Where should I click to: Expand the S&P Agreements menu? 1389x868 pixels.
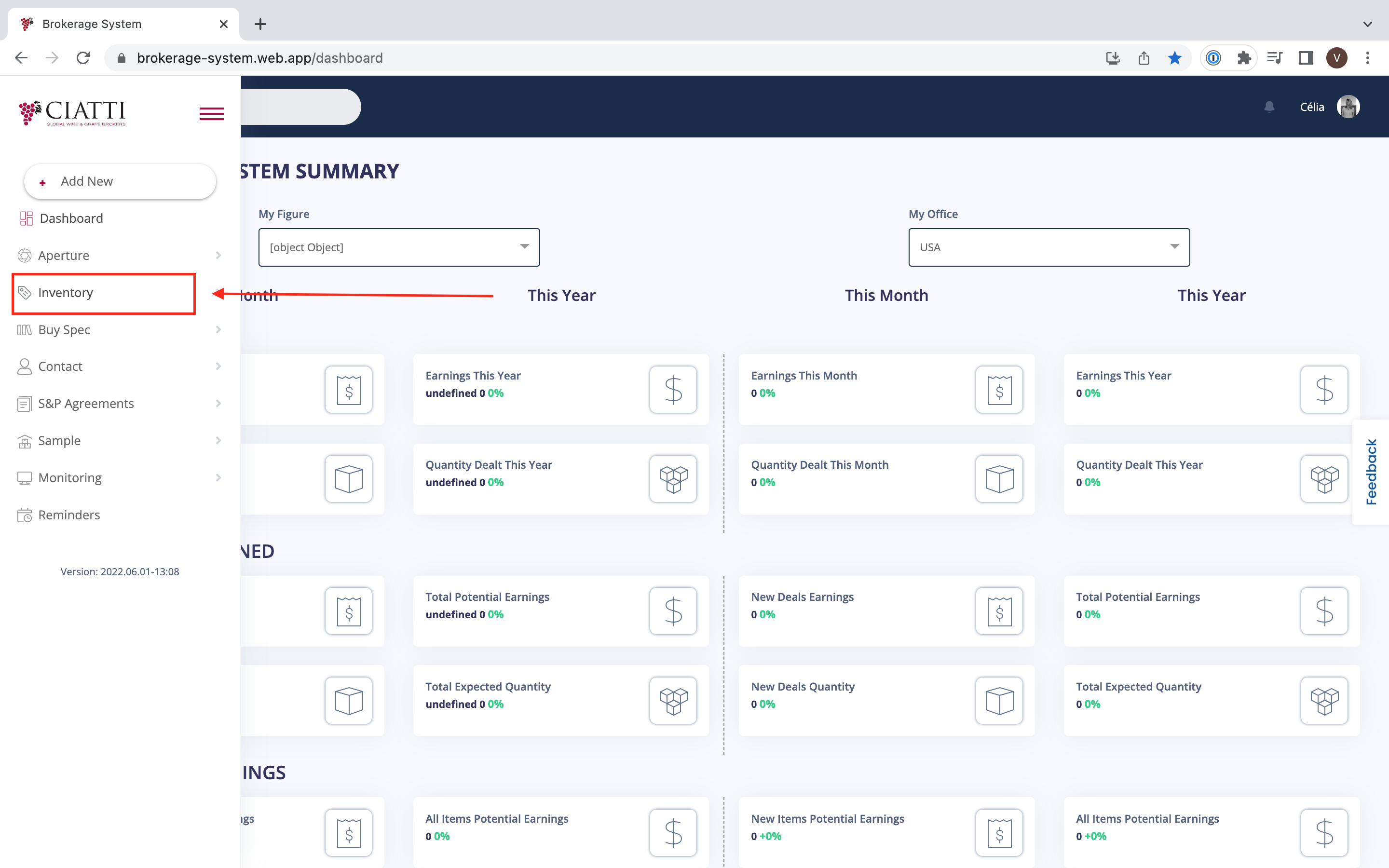86,404
